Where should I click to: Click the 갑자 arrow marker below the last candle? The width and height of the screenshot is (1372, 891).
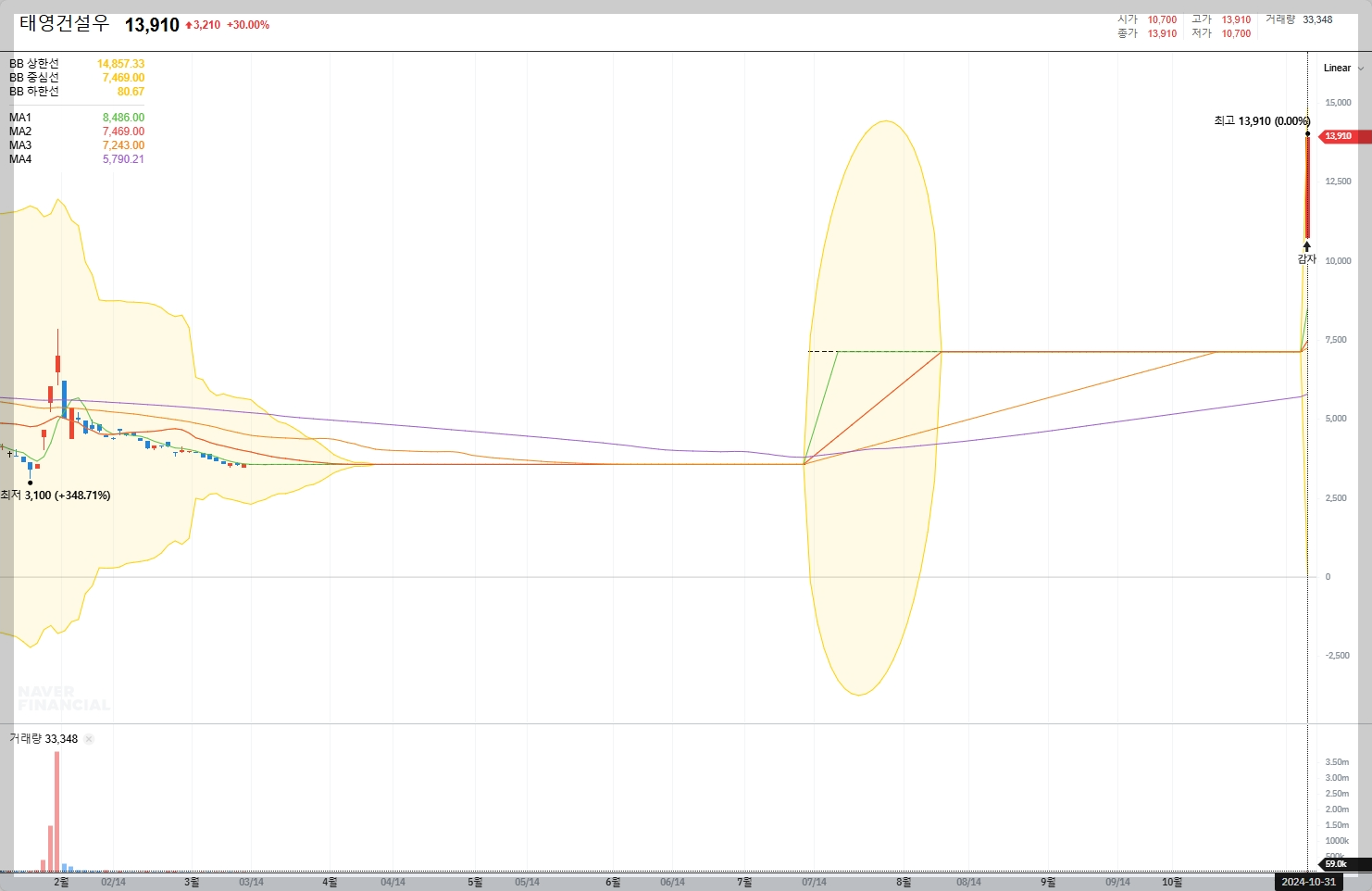pyautogui.click(x=1306, y=253)
